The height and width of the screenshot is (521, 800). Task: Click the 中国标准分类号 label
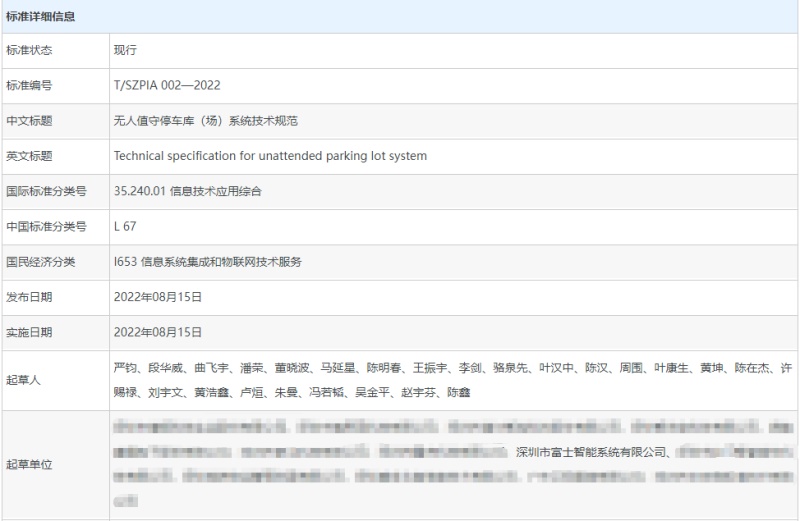pos(46,227)
